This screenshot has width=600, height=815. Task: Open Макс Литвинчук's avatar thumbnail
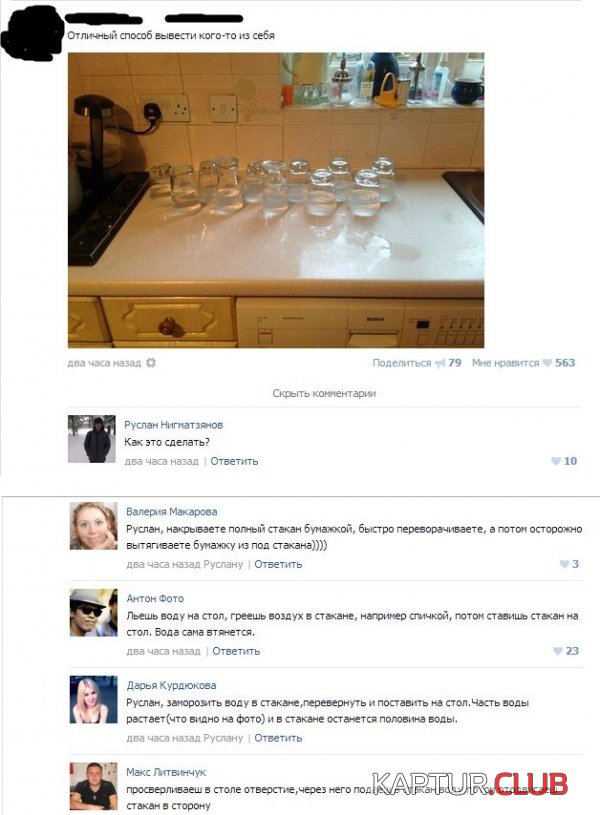tap(94, 786)
